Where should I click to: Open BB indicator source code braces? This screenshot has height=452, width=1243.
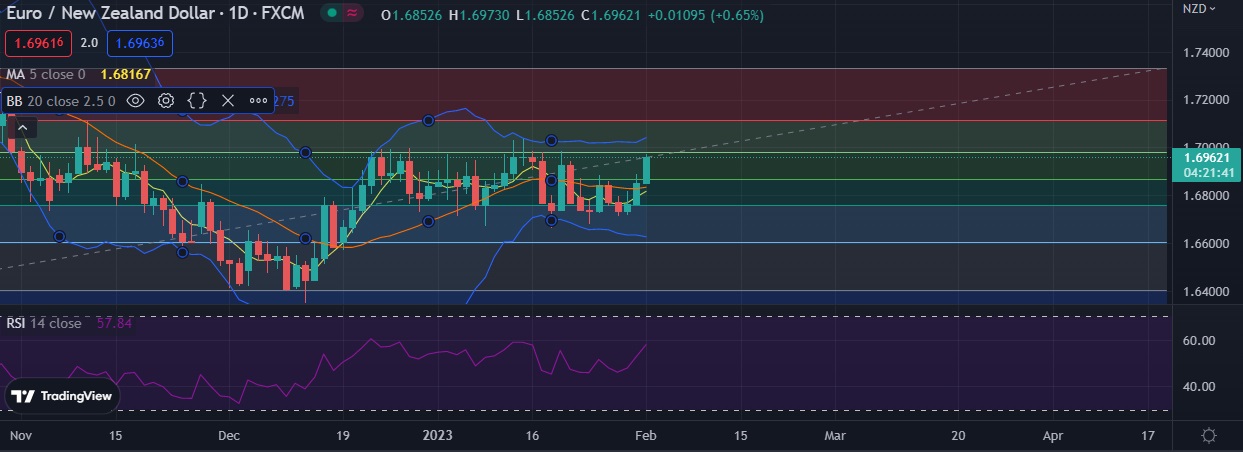[x=197, y=101]
